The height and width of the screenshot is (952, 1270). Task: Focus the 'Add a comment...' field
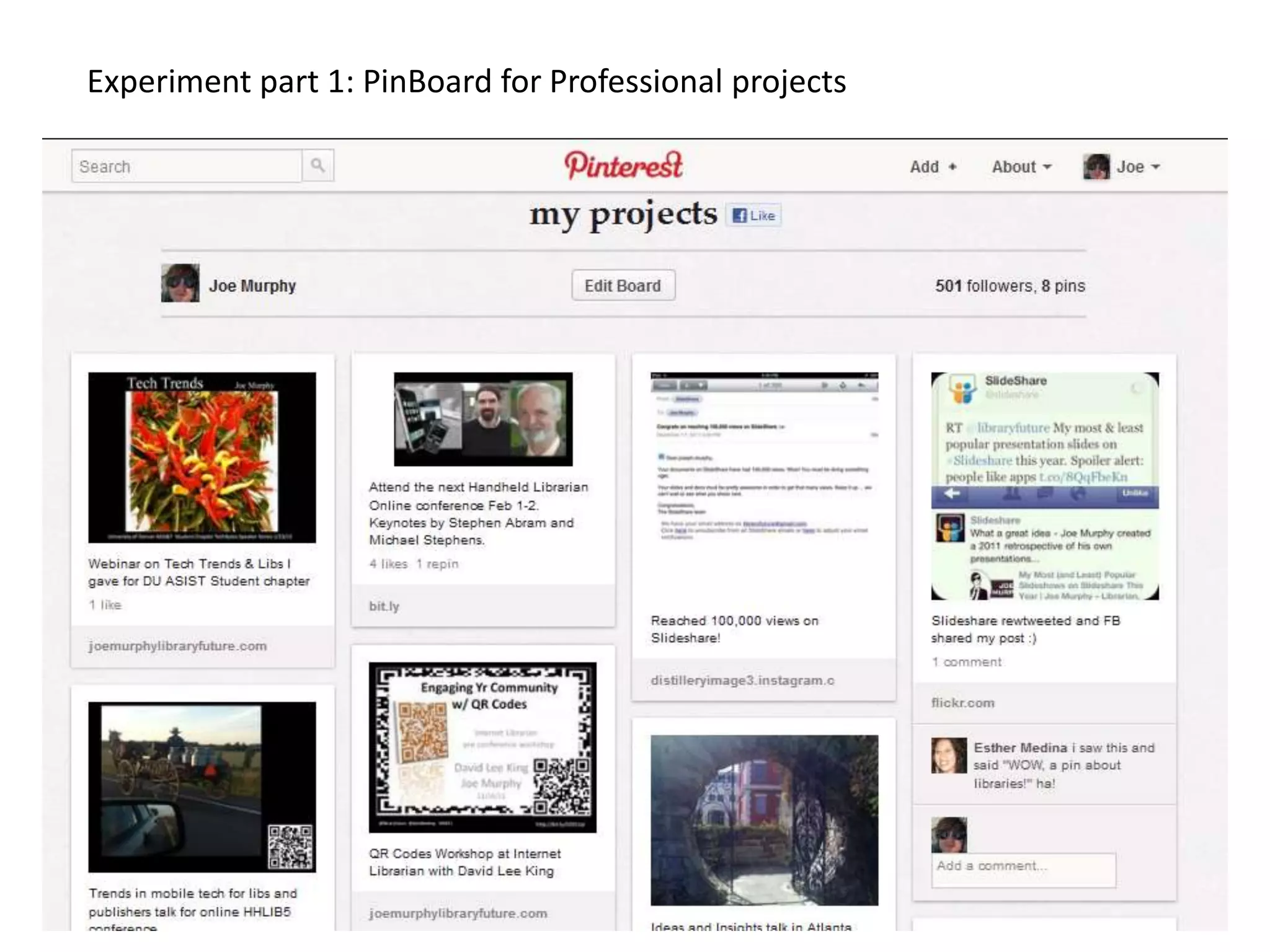point(1023,870)
